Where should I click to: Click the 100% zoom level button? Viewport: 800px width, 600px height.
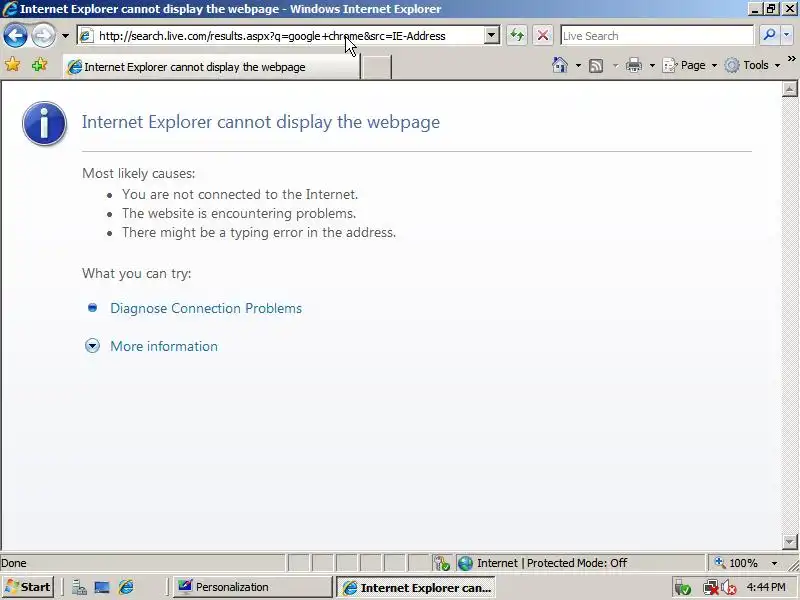click(736, 563)
